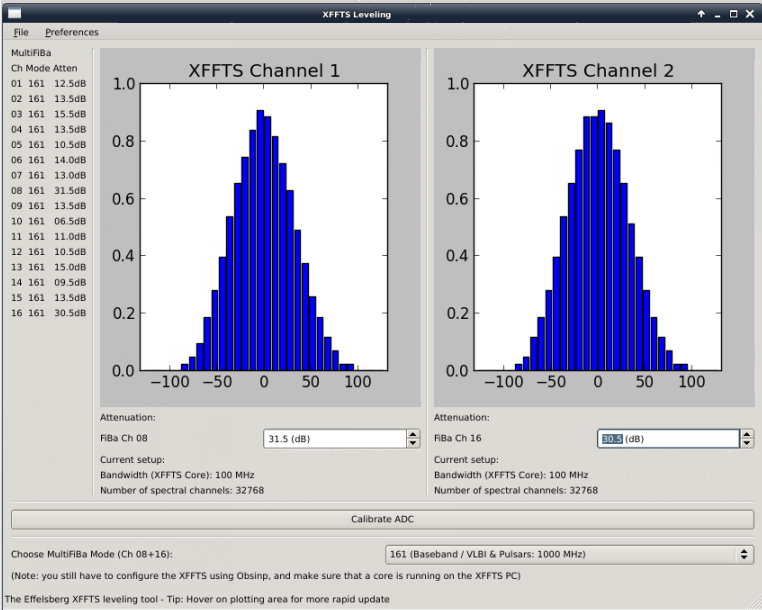This screenshot has height=610, width=762.
Task: Click Channel 2 'Bandwidth (XFFTS Core): 100 MHz' text
Action: (511, 475)
